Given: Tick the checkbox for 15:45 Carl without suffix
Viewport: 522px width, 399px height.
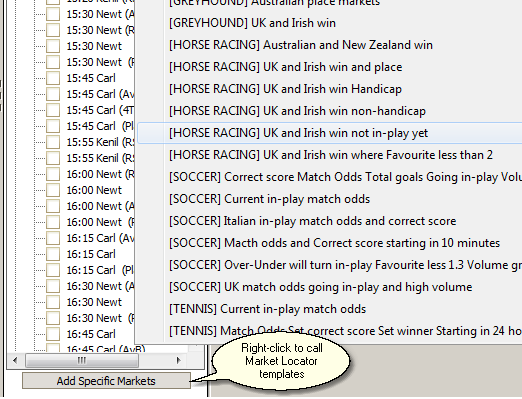Looking at the screenshot, I should [53, 78].
